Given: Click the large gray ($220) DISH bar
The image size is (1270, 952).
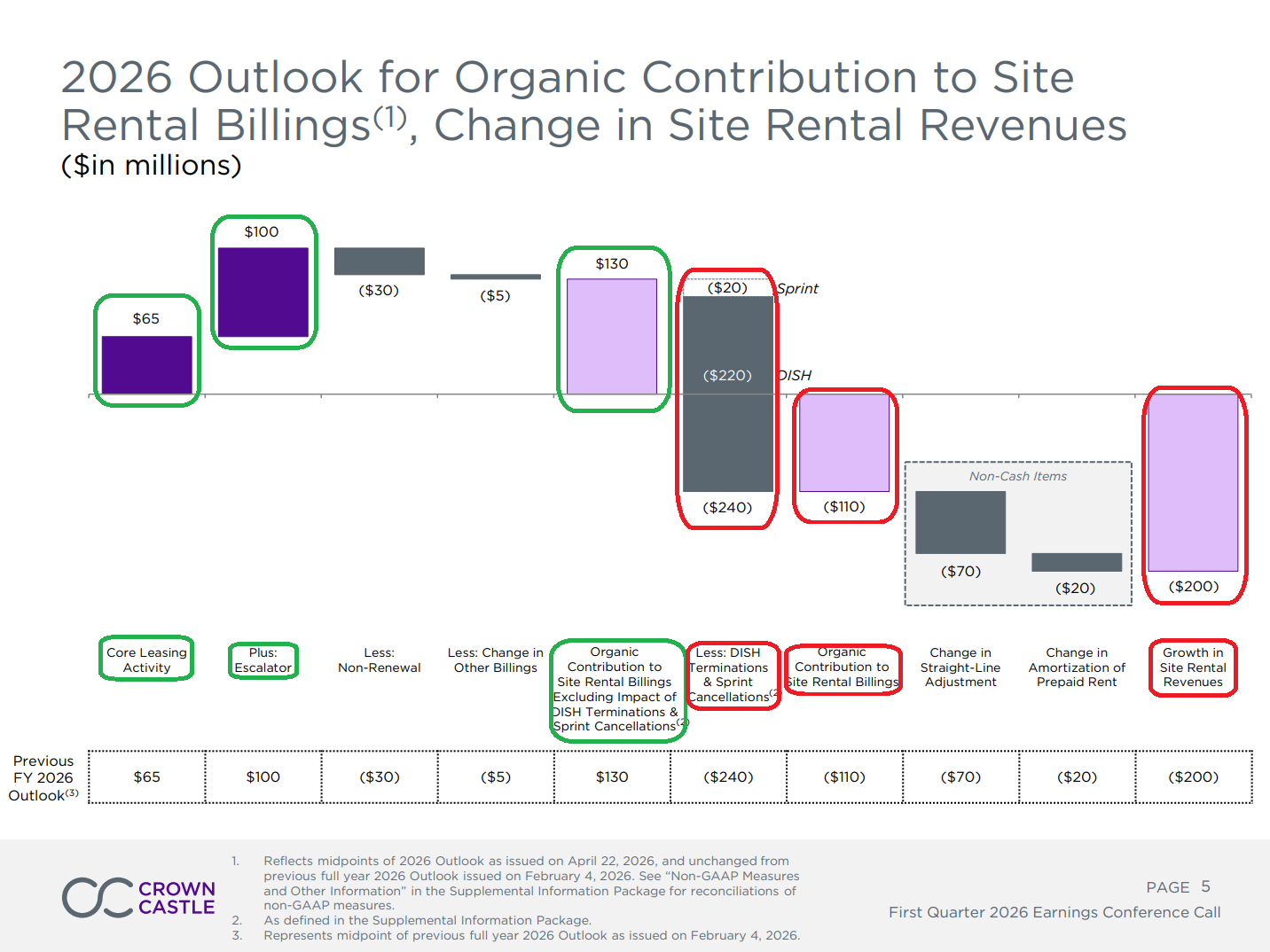Looking at the screenshot, I should coord(727,394).
